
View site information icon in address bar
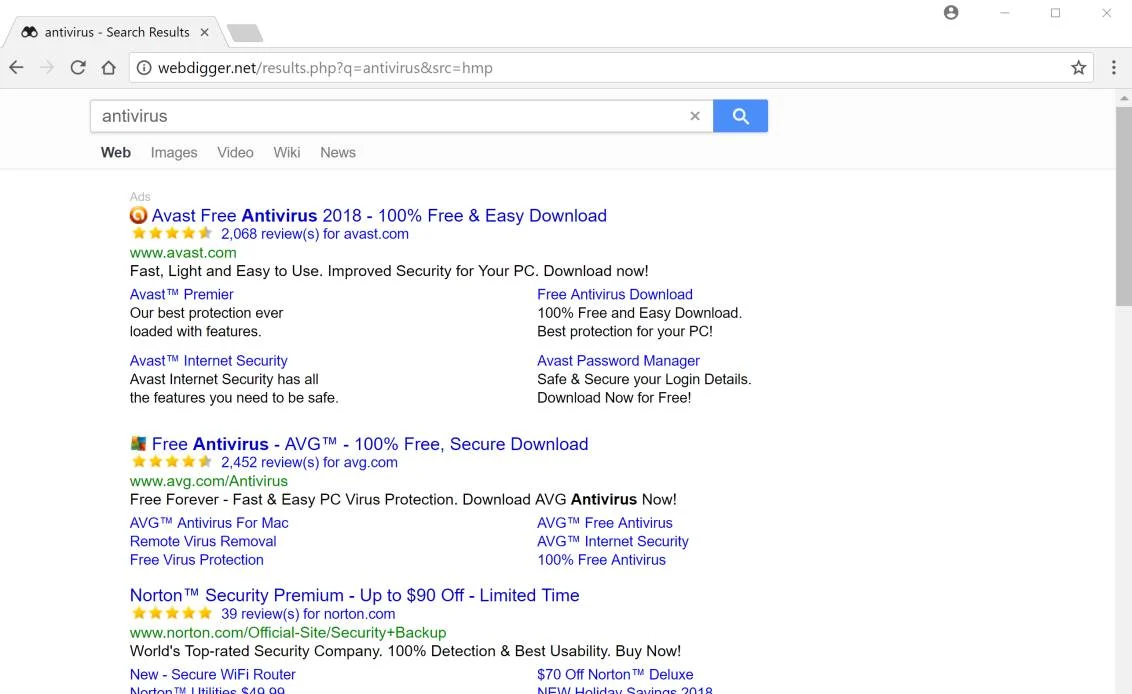(x=144, y=68)
